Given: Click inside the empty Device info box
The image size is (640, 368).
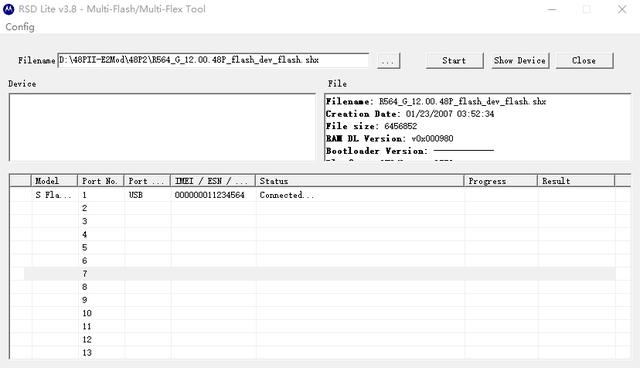Looking at the screenshot, I should tap(162, 127).
